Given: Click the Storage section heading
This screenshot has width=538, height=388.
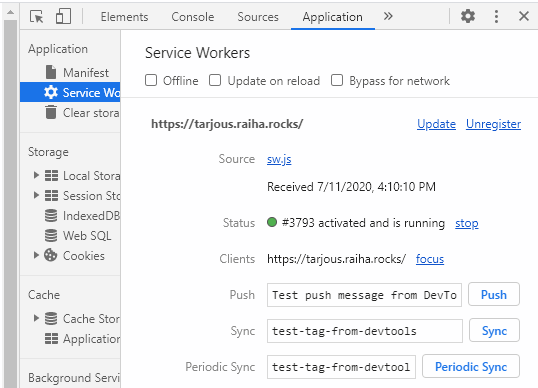Looking at the screenshot, I should (48, 152).
